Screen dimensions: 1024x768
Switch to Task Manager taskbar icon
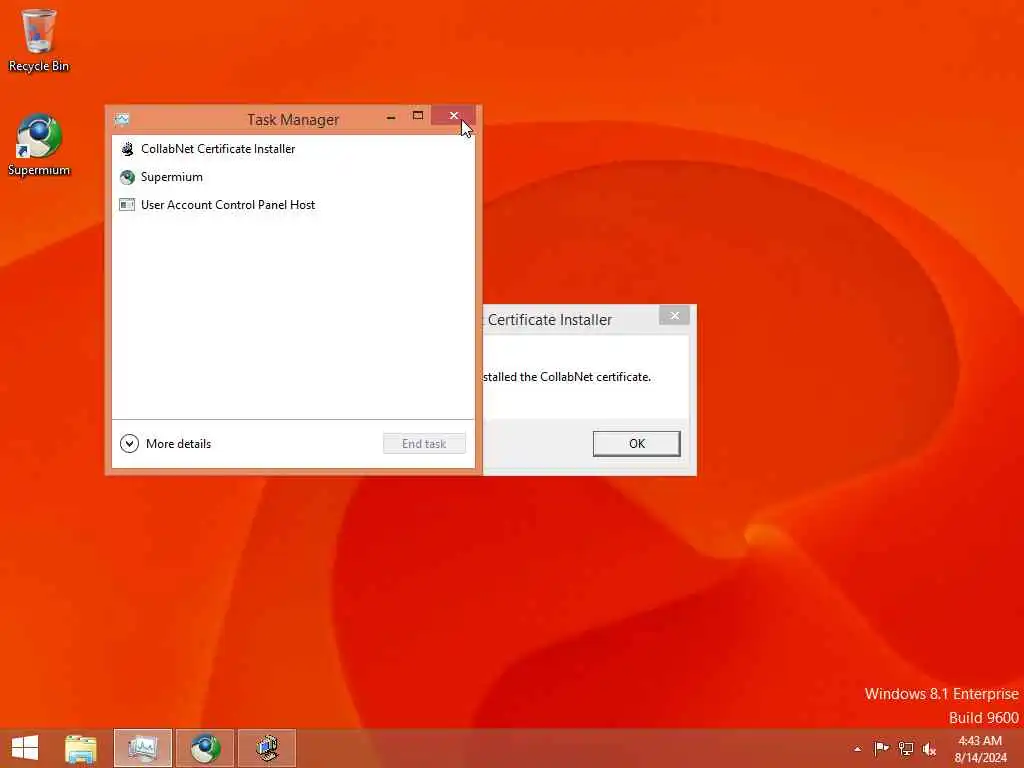pyautogui.click(x=143, y=748)
